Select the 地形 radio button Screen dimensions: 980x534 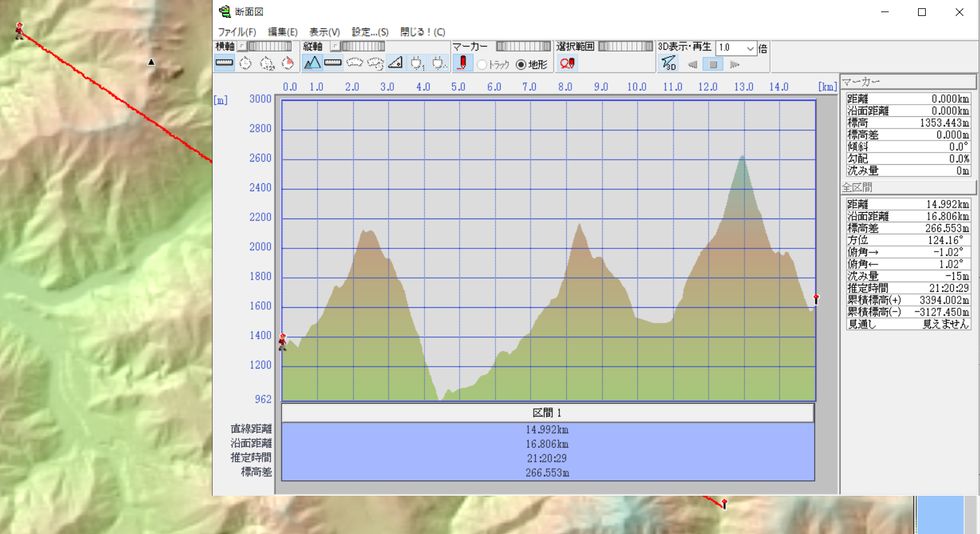[520, 65]
